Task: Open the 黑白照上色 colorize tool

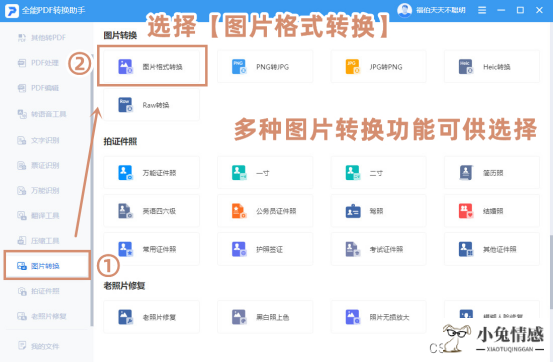Action: [x=265, y=317]
